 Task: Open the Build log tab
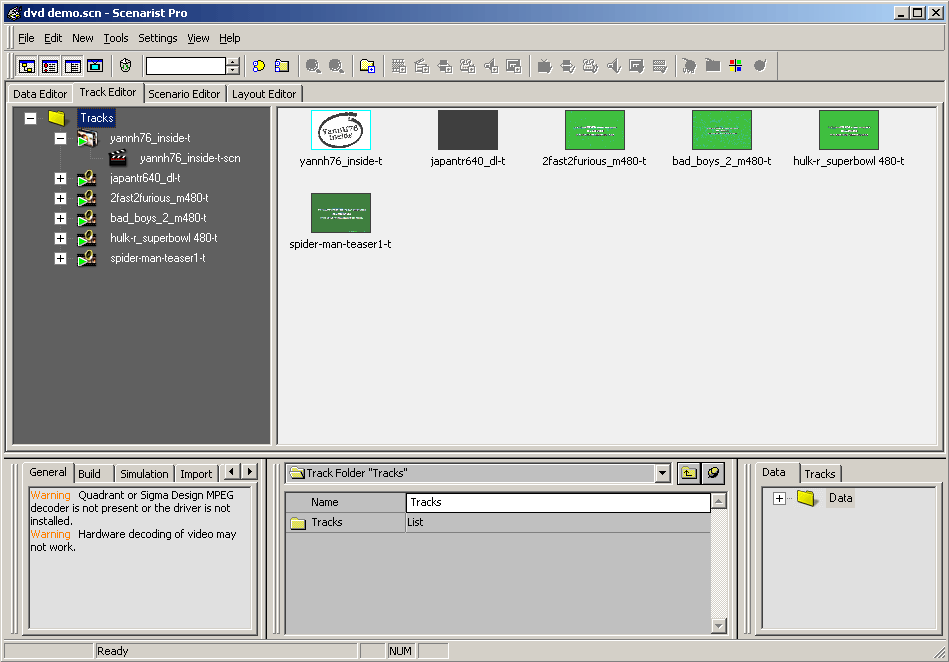pos(90,474)
